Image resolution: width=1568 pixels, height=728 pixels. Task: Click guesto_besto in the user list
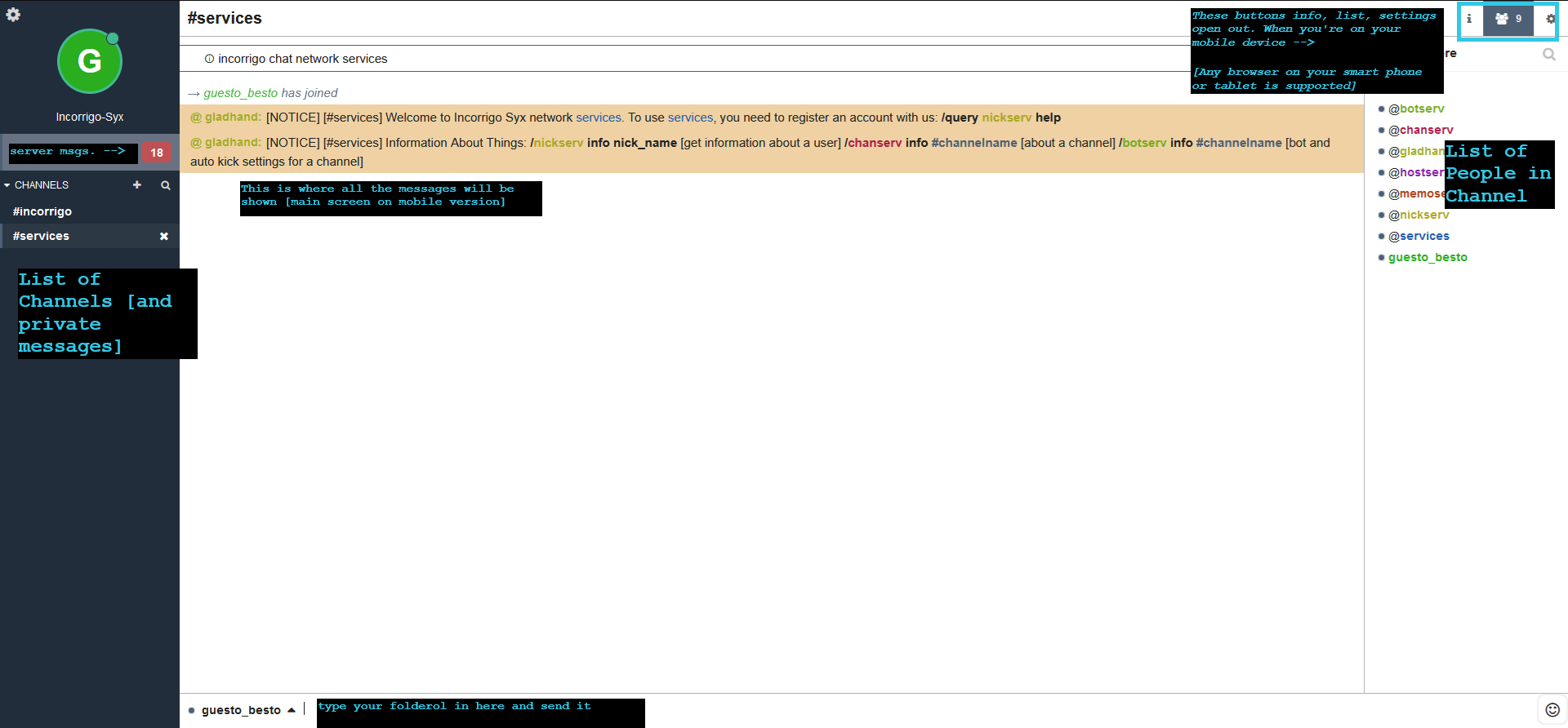coord(1428,257)
